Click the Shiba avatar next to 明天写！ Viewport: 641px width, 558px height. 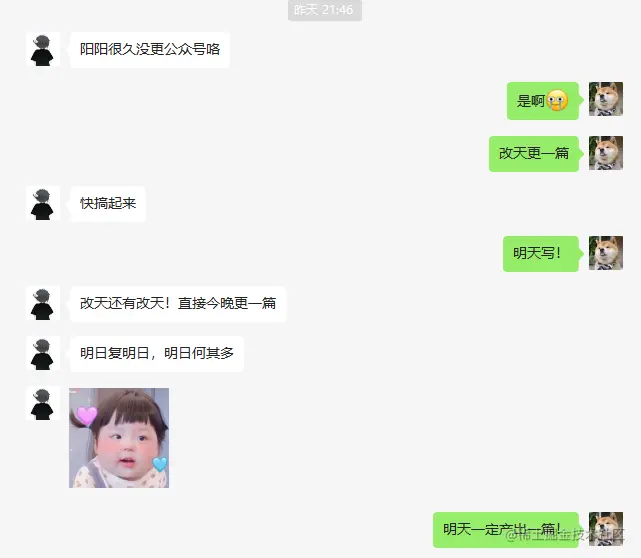(606, 253)
